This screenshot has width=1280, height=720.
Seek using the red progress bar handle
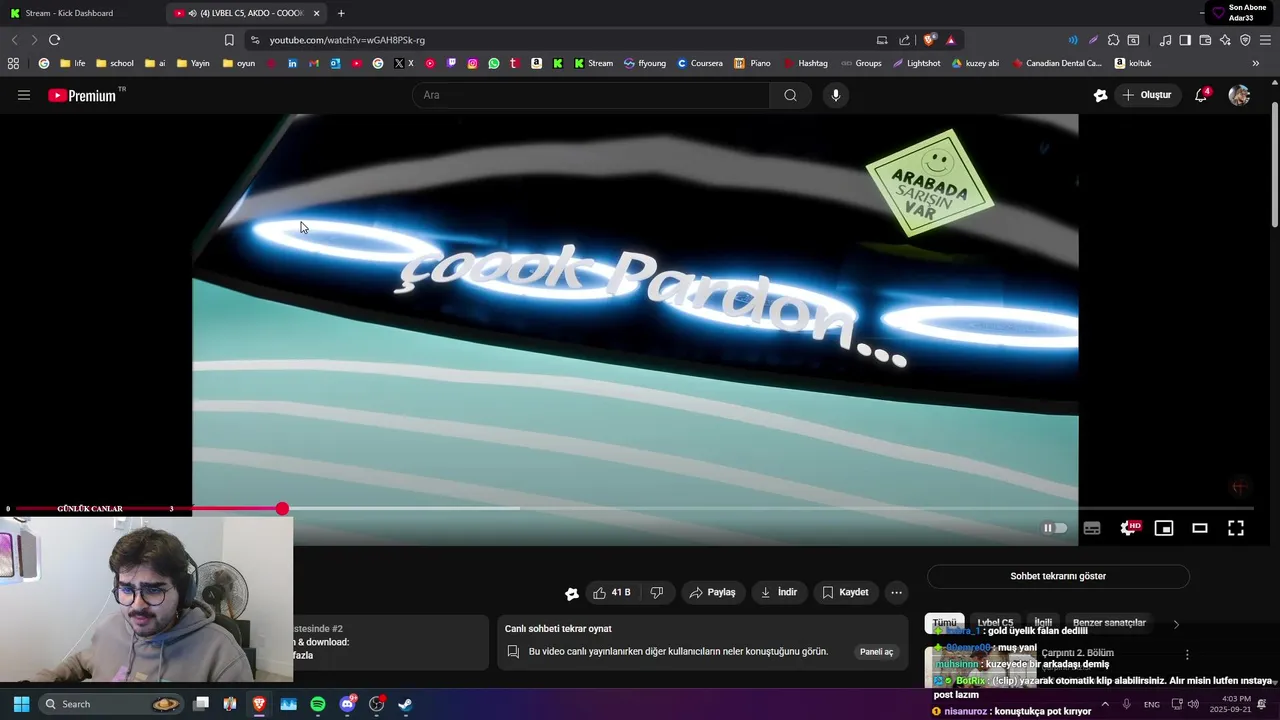(x=282, y=509)
